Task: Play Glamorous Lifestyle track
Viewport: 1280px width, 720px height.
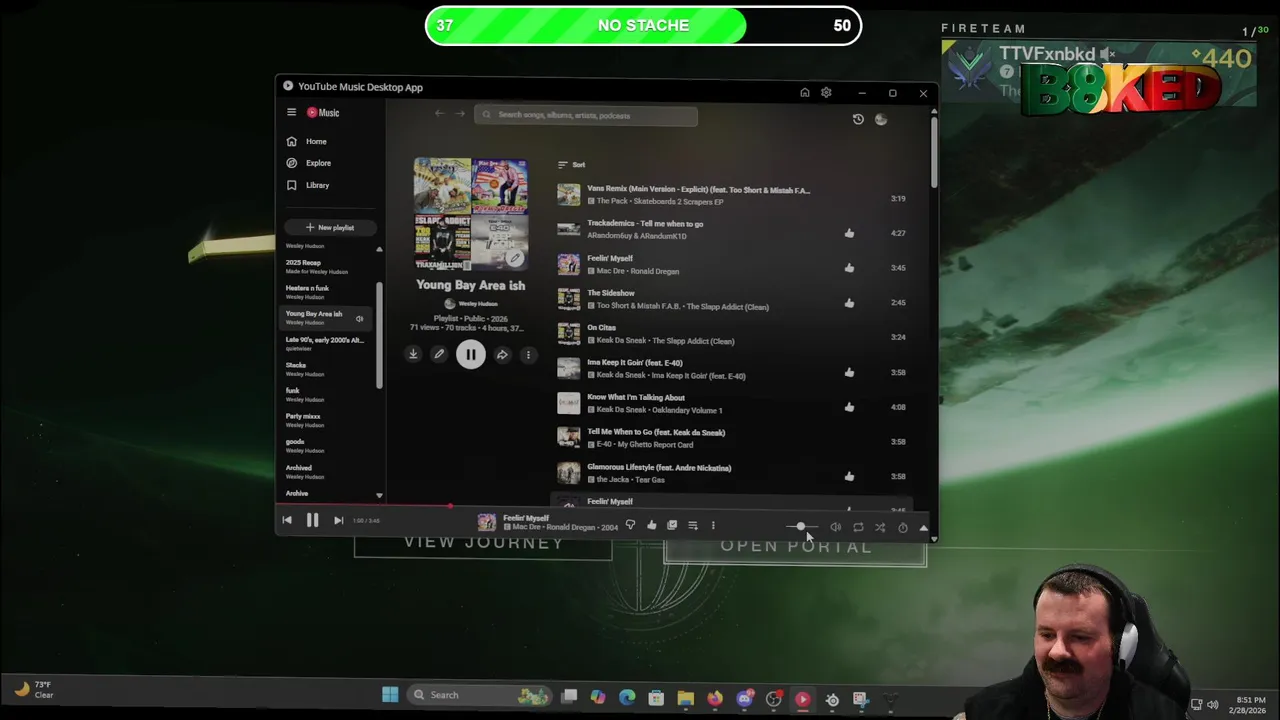Action: click(x=568, y=472)
